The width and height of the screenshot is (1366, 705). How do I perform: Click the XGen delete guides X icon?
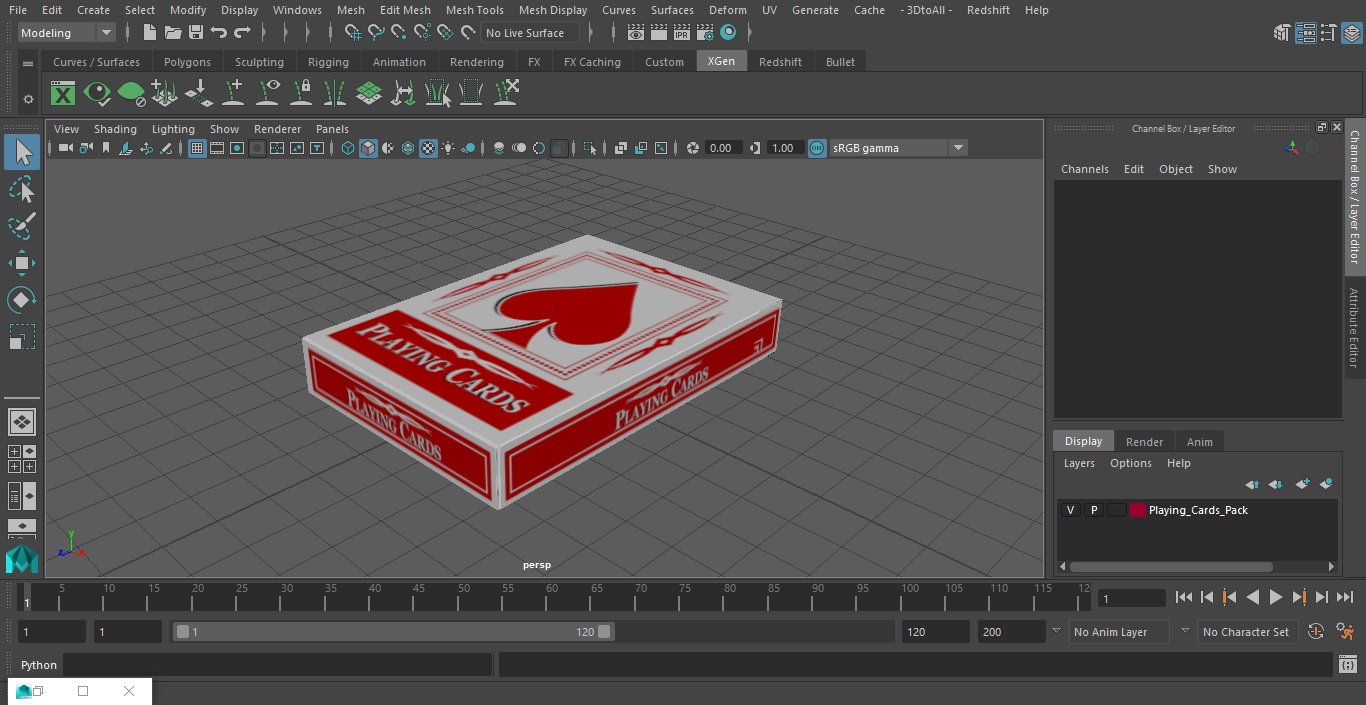point(506,92)
